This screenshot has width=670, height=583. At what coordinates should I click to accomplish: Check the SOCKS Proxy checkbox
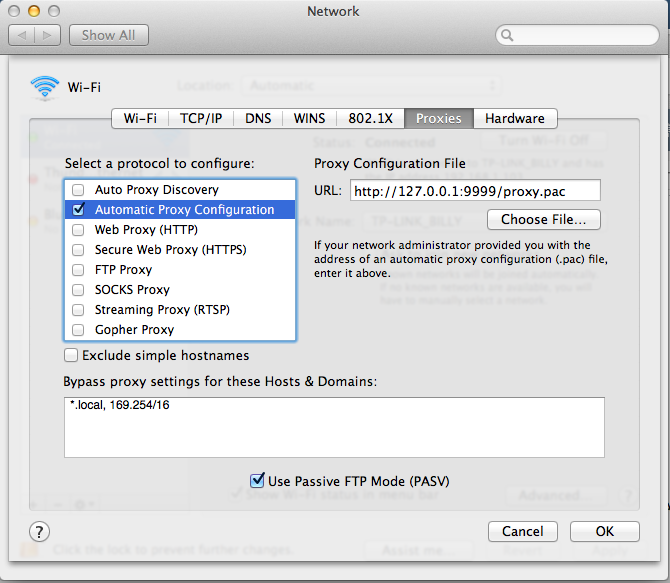(x=78, y=290)
